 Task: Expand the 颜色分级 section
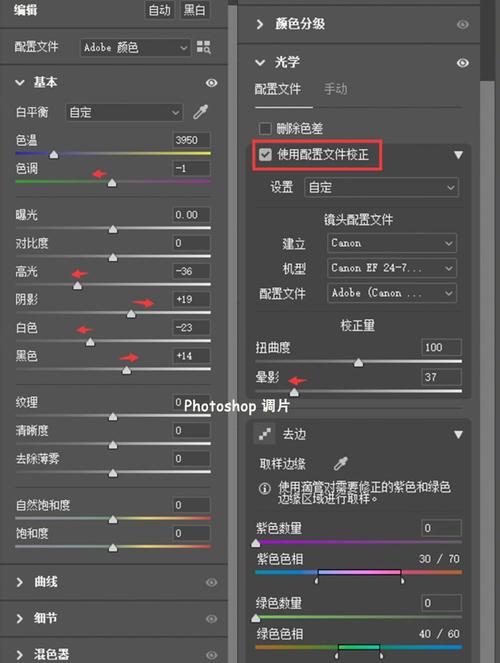click(260, 25)
